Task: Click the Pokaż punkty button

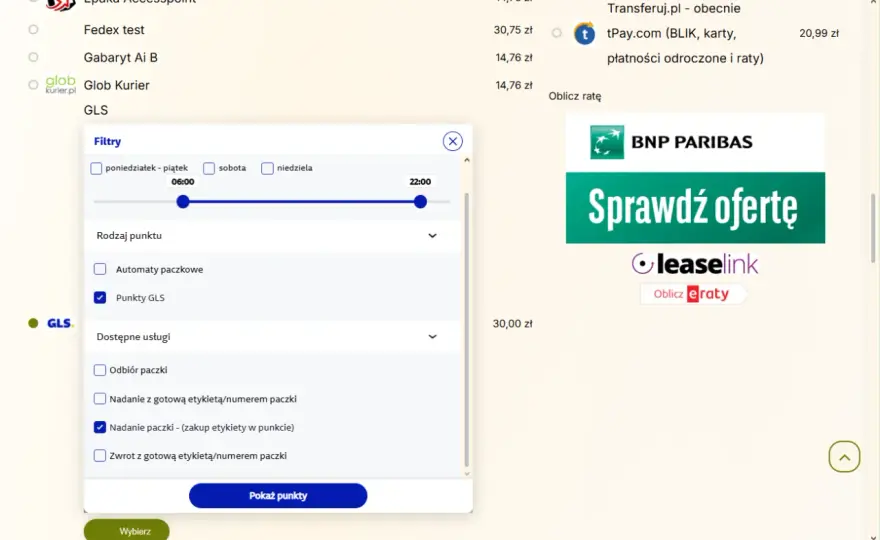Action: [278, 496]
